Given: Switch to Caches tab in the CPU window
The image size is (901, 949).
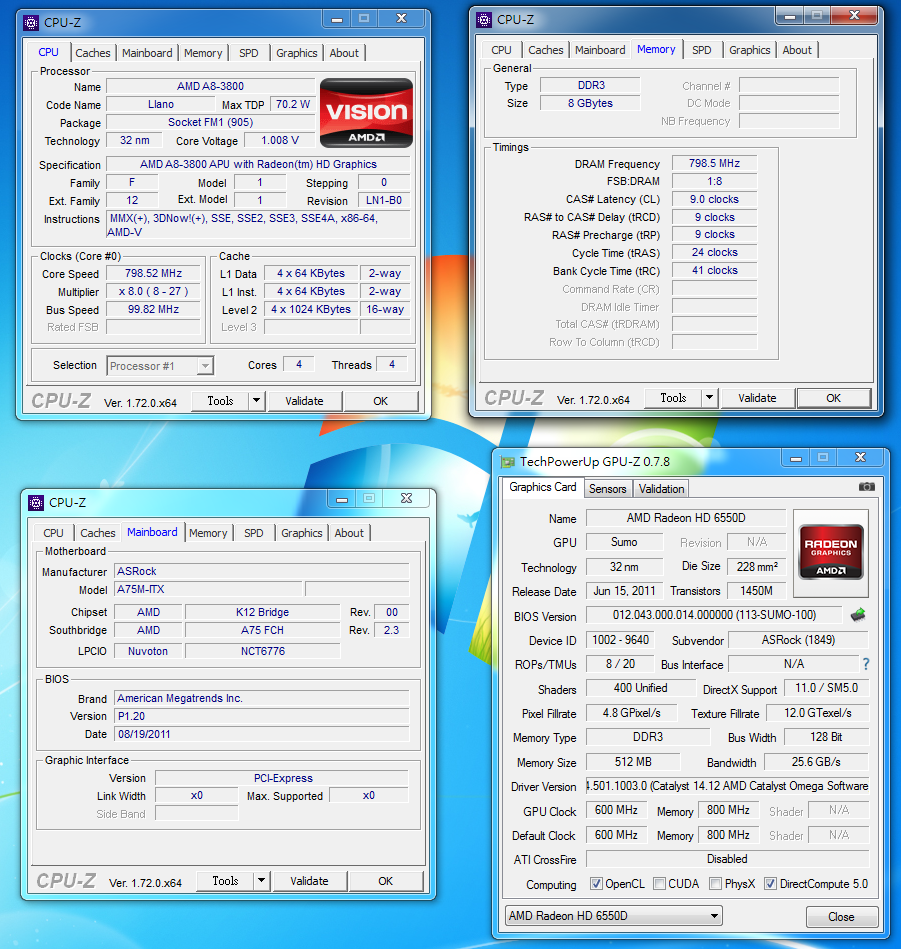Looking at the screenshot, I should tap(93, 53).
